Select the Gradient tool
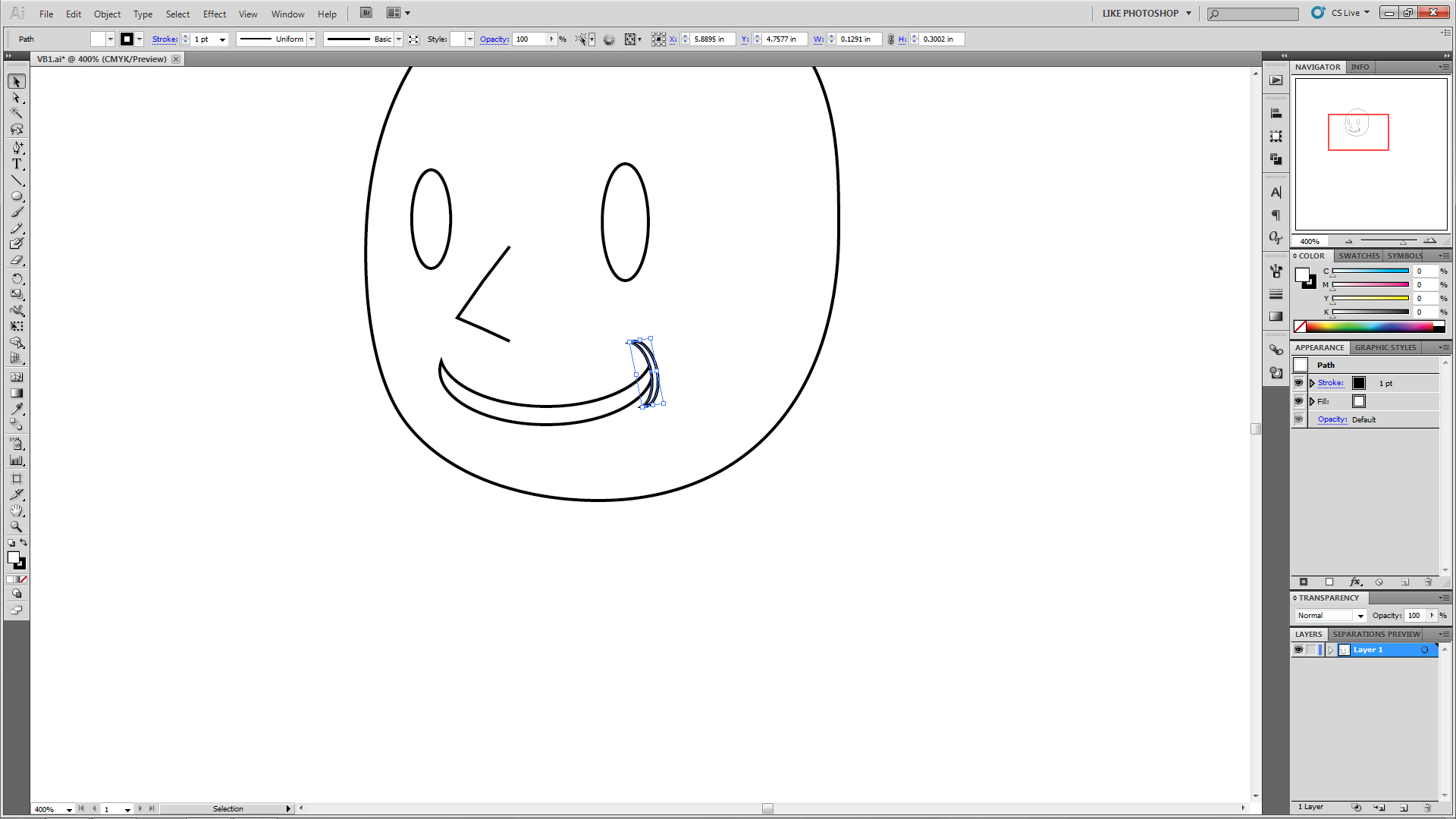The width and height of the screenshot is (1456, 819). [x=16, y=393]
